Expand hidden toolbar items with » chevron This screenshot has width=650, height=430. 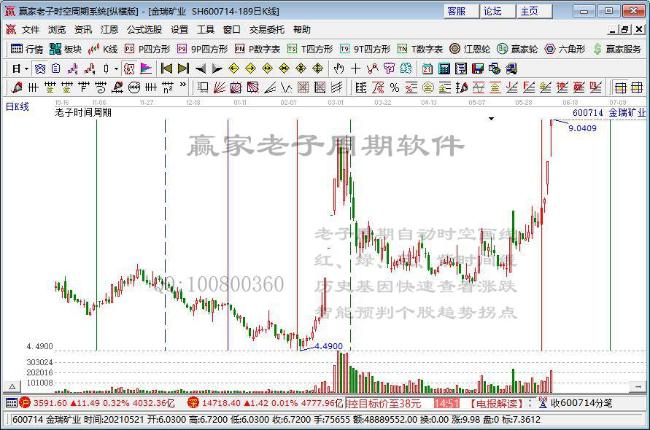pos(183,85)
